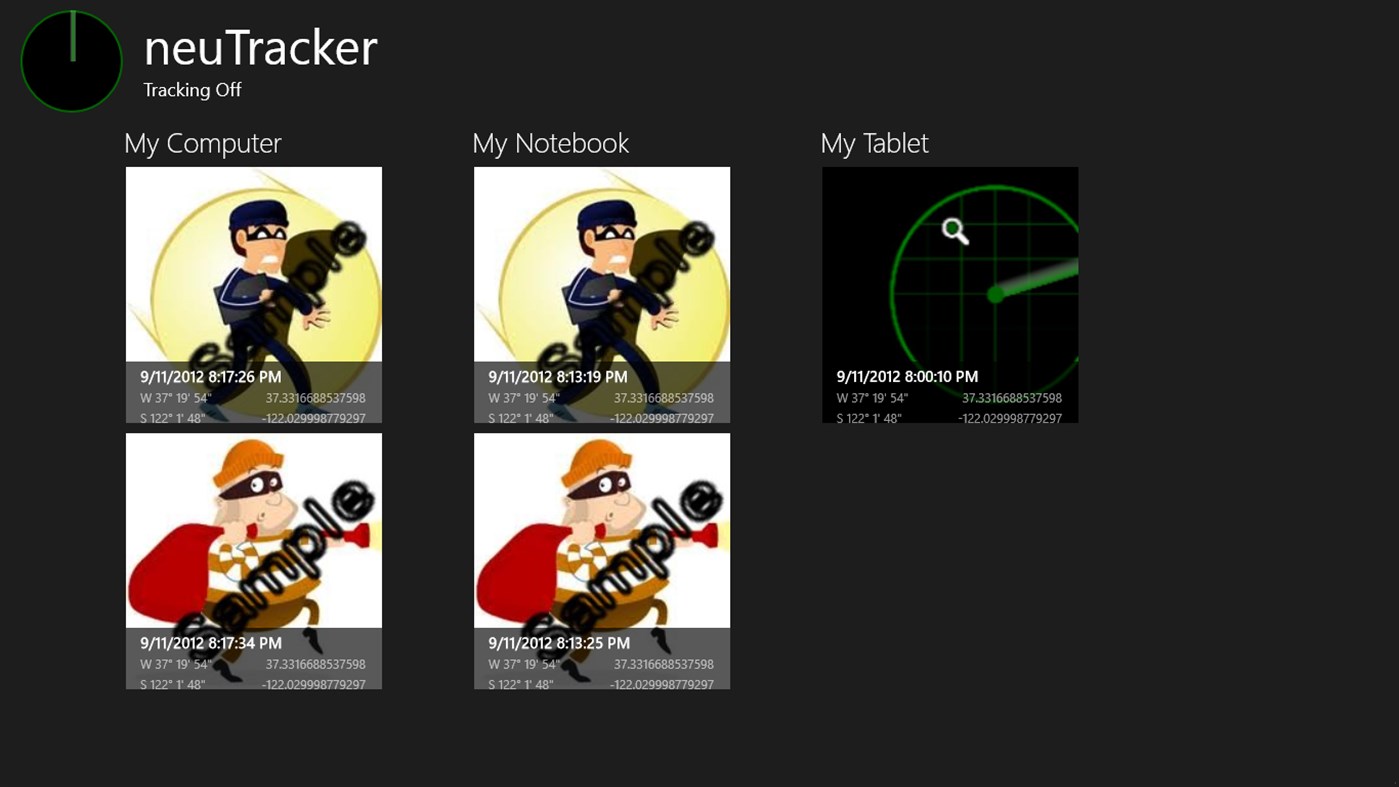Select the timestamp on the top My Computer tile

(x=210, y=377)
